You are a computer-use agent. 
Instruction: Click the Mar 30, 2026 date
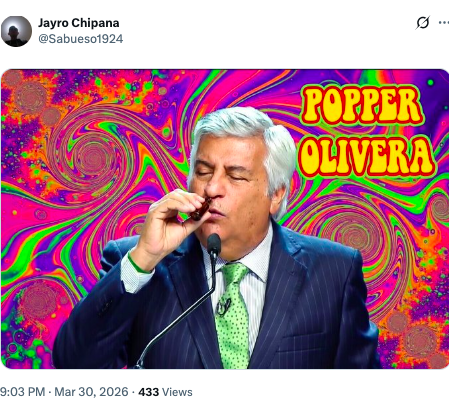[x=91, y=392]
